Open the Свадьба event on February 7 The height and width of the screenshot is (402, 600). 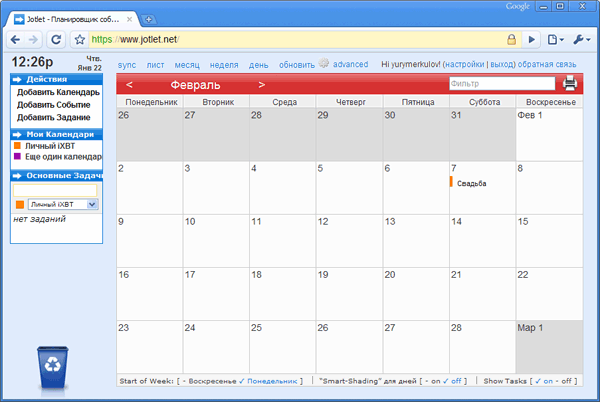[471, 183]
